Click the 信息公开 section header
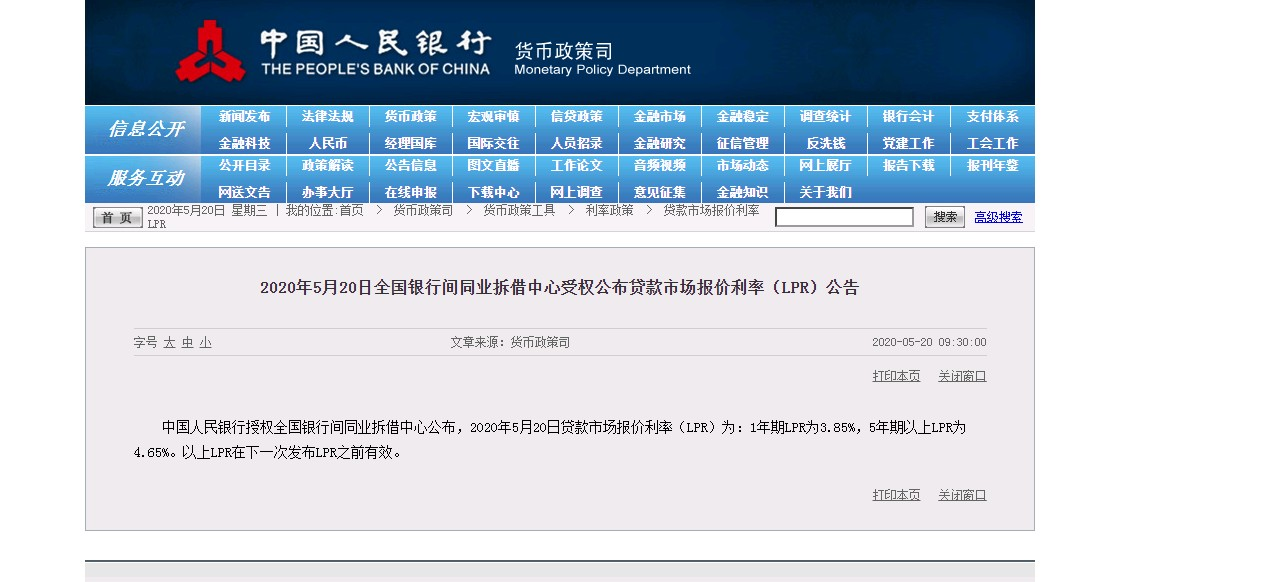Screen dimensions: 1273x582 pos(145,129)
